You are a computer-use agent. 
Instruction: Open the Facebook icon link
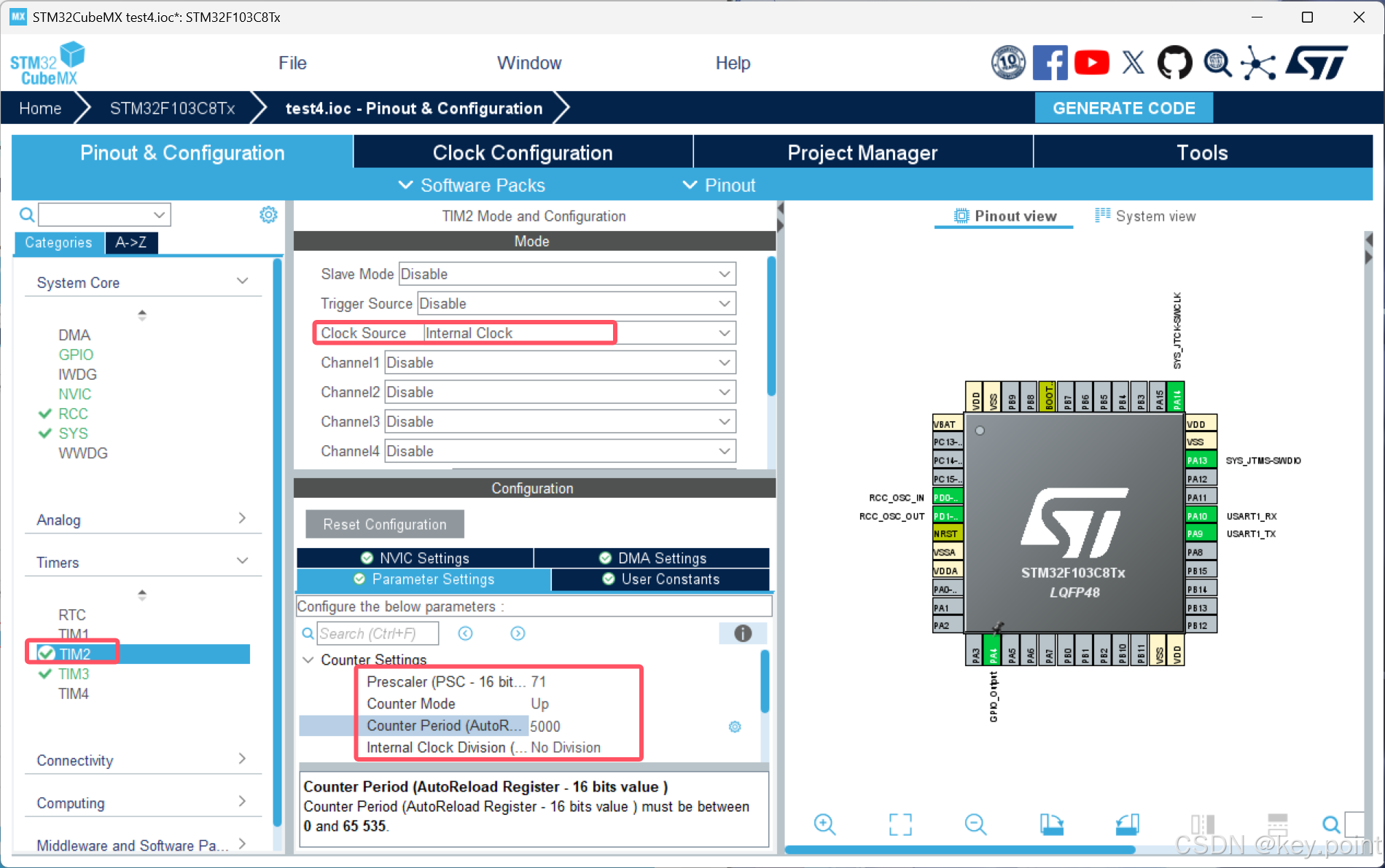click(x=1050, y=63)
